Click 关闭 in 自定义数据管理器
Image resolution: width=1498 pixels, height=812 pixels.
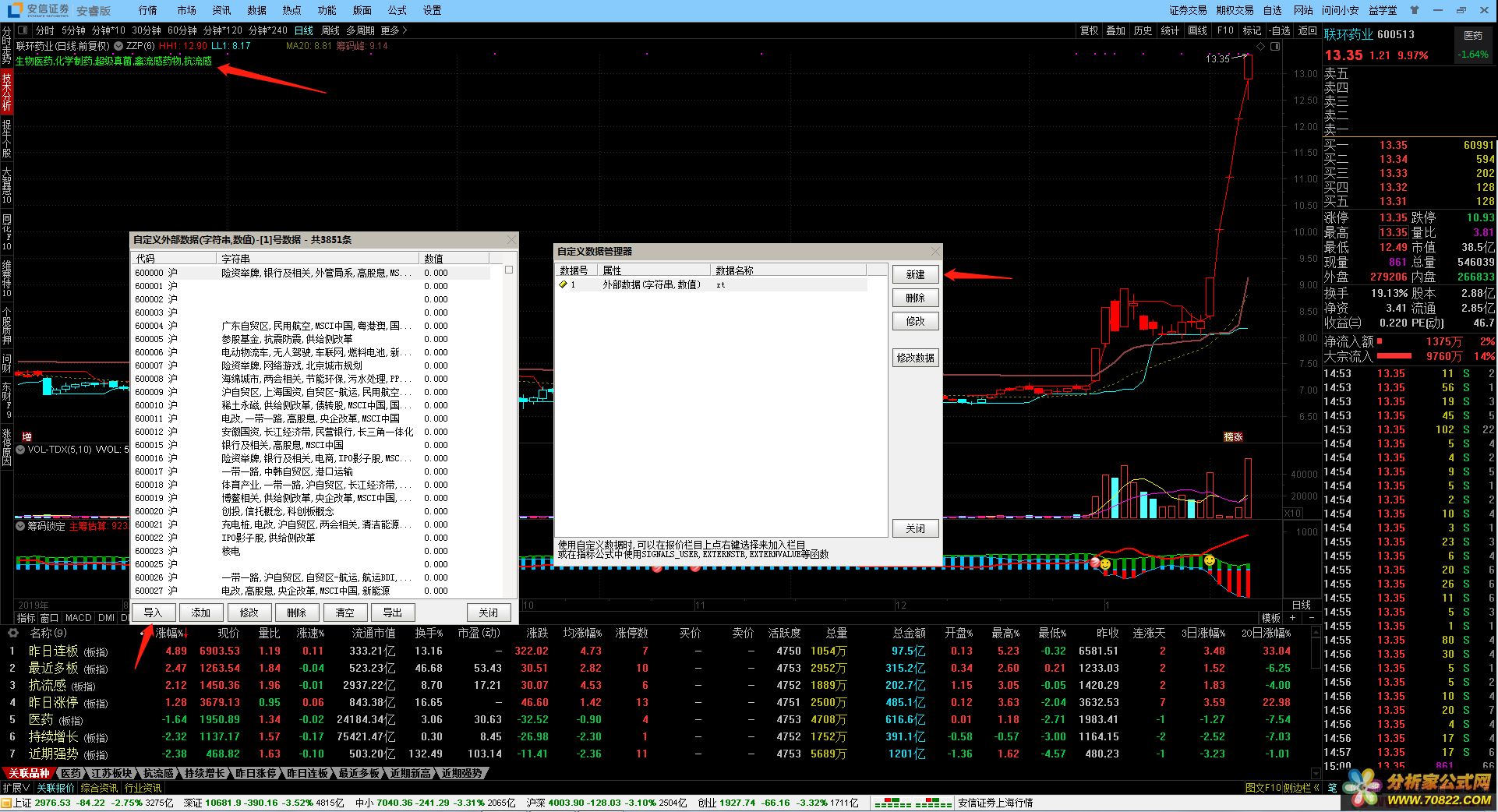tap(915, 528)
